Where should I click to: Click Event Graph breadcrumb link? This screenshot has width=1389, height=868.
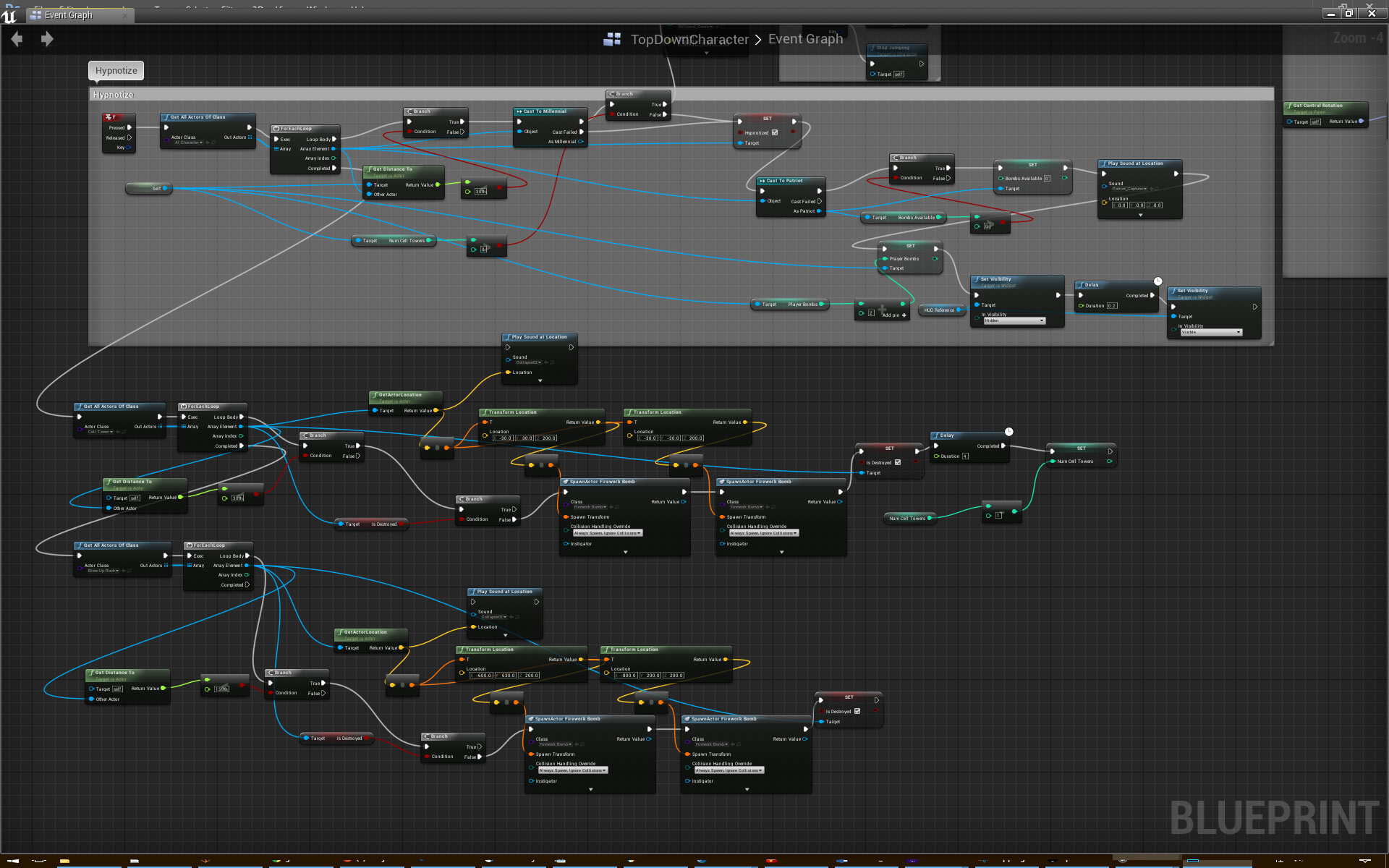pos(805,39)
